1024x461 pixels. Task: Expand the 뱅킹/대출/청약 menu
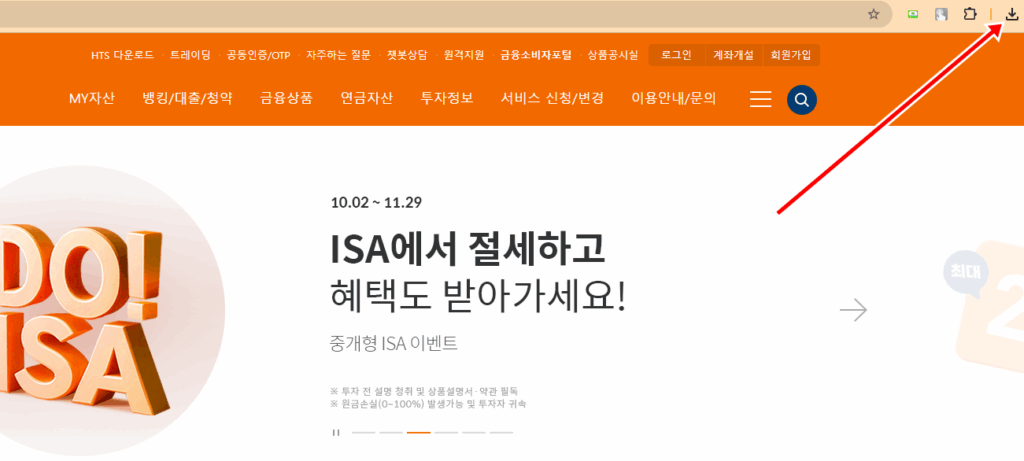point(187,98)
